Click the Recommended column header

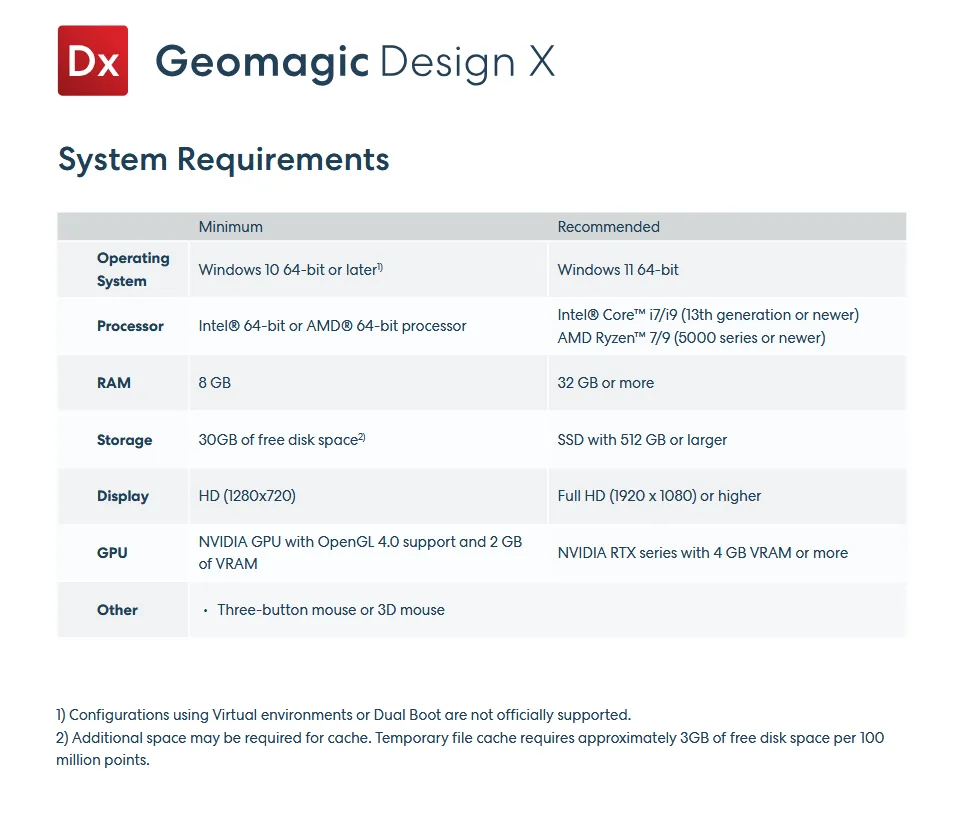[x=608, y=227]
